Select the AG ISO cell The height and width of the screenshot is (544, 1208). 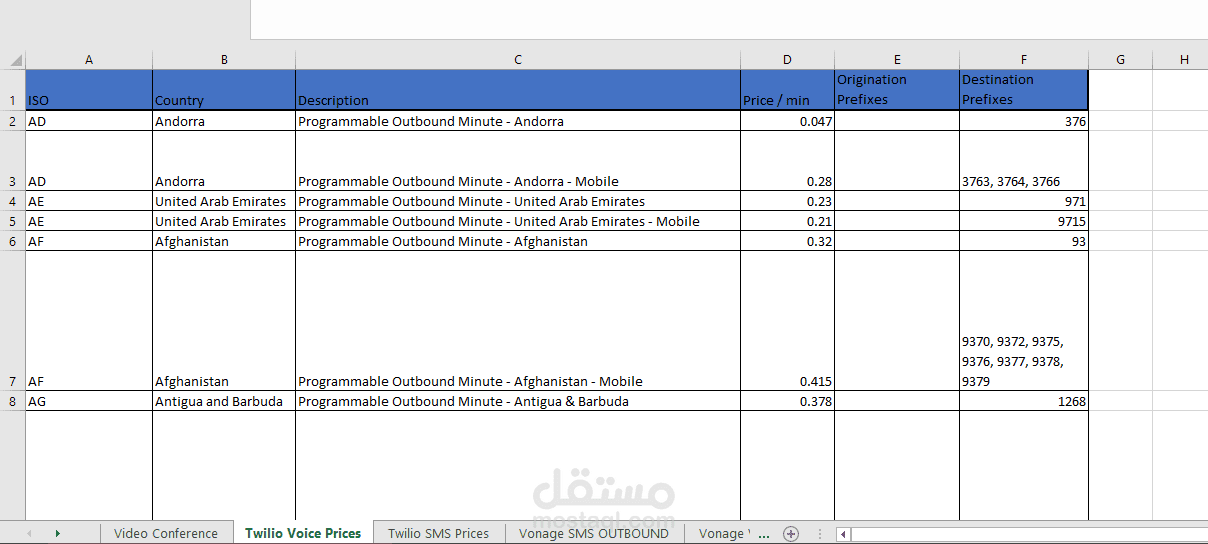[89, 401]
